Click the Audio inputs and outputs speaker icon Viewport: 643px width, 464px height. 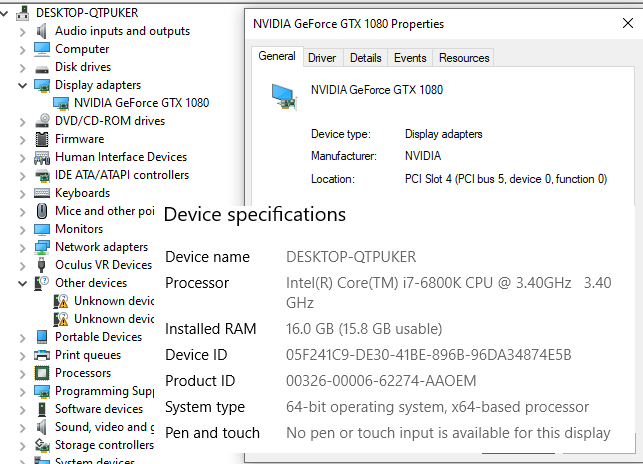tap(41, 31)
